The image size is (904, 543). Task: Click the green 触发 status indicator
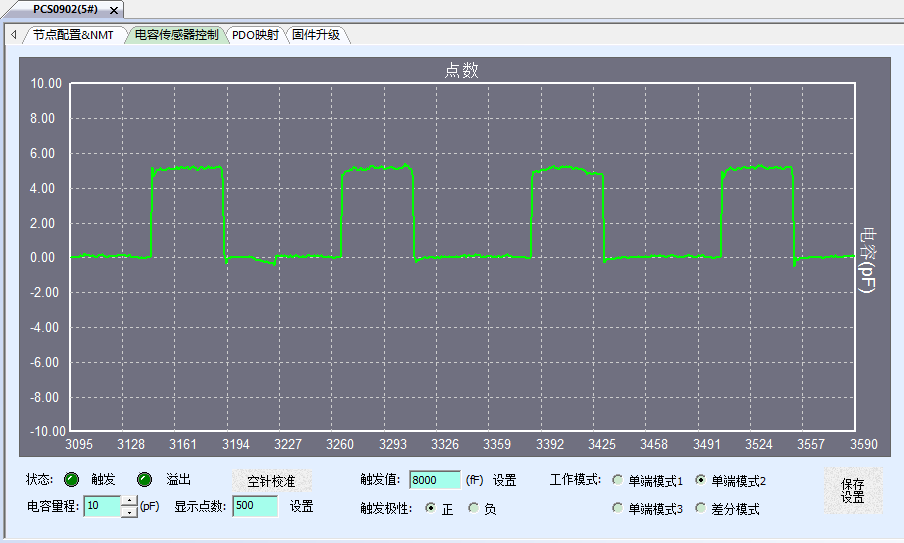(x=72, y=480)
